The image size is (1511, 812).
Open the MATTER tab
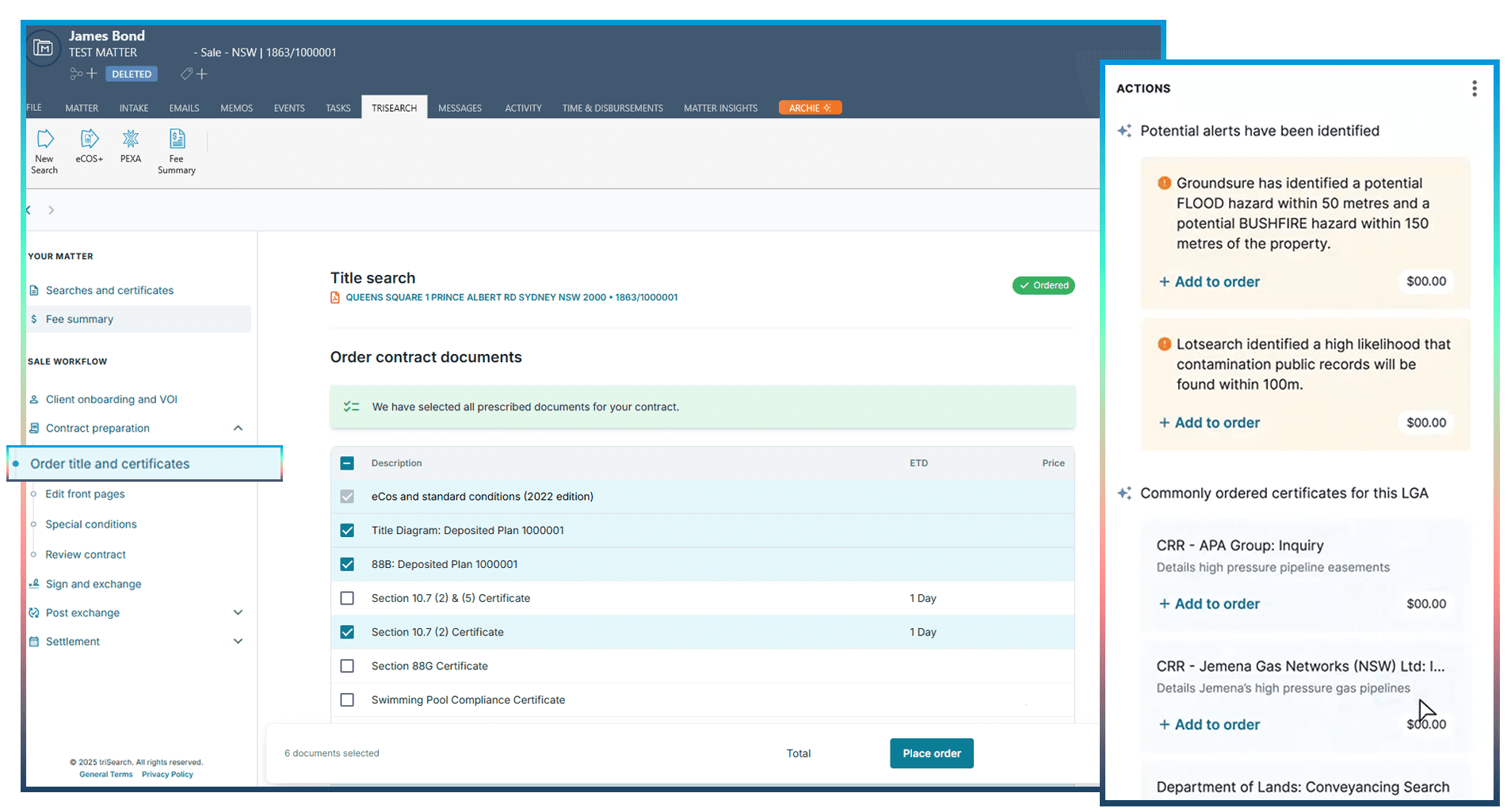(82, 108)
